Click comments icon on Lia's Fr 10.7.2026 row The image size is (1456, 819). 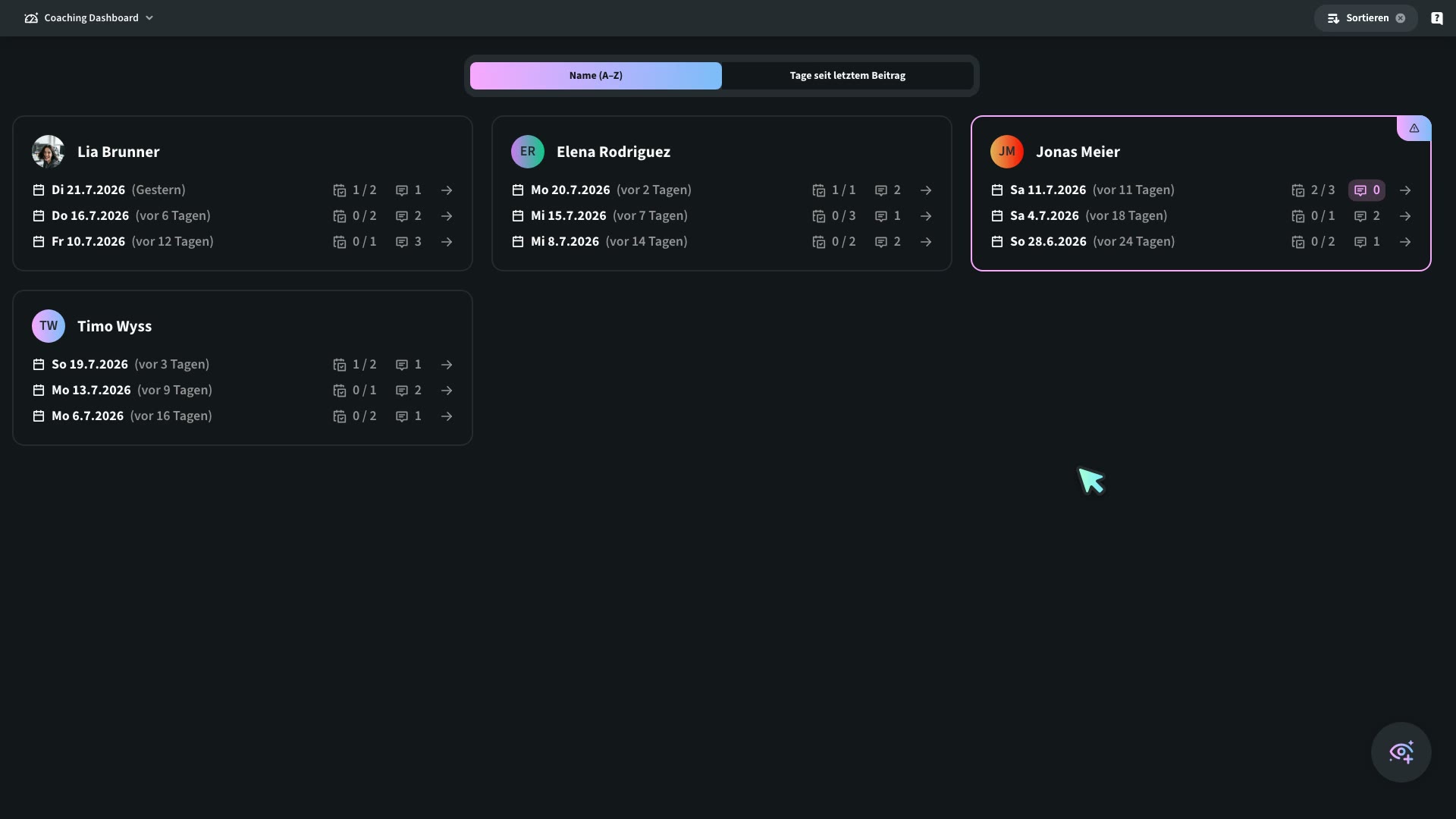[402, 242]
